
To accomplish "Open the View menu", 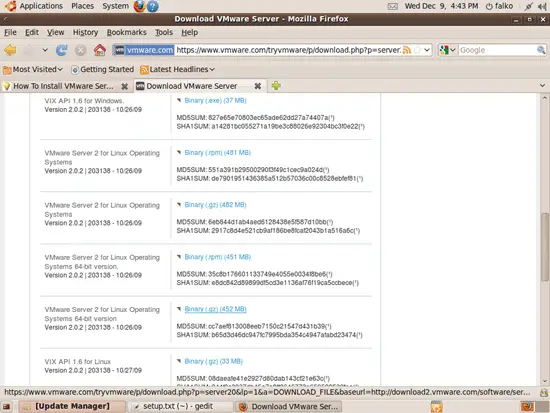I will [x=55, y=32].
